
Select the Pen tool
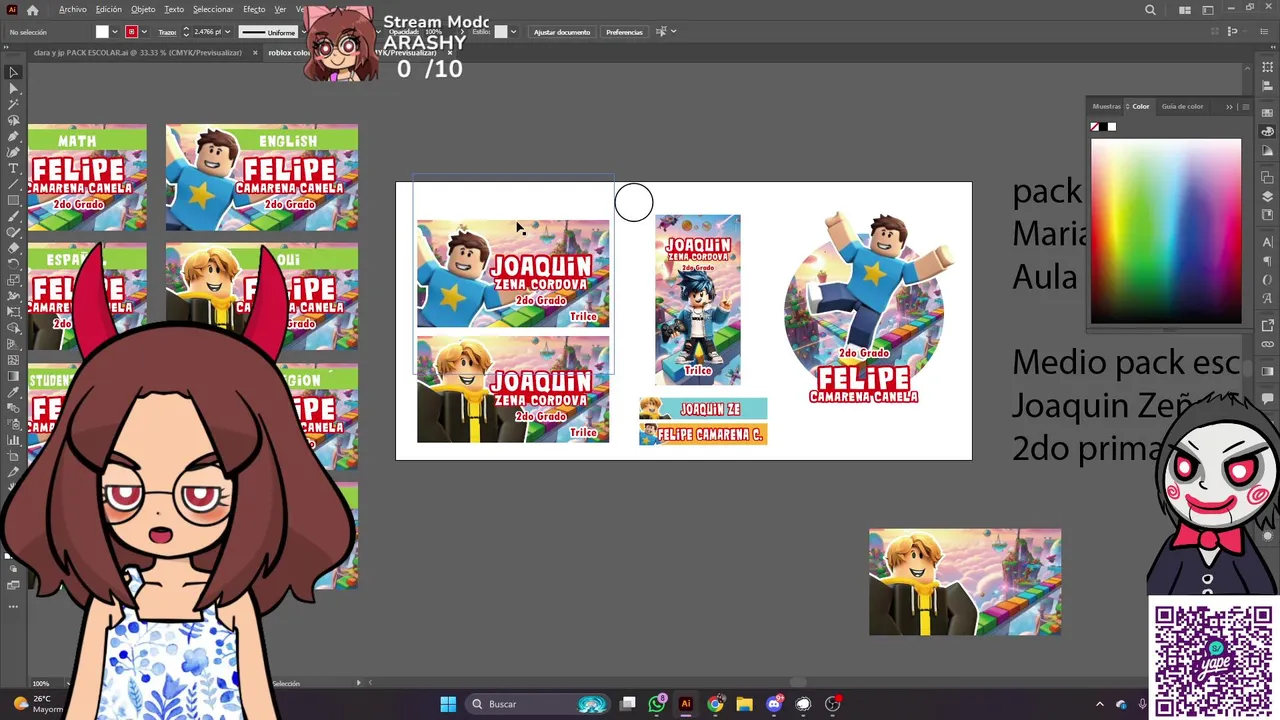pyautogui.click(x=13, y=136)
